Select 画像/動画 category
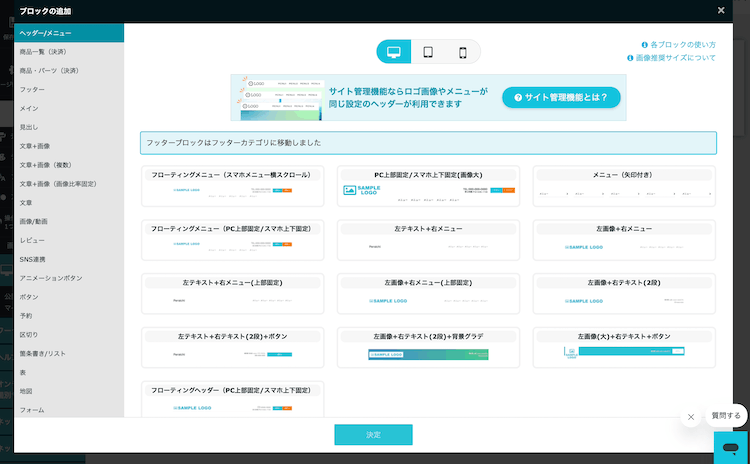 (x=69, y=221)
